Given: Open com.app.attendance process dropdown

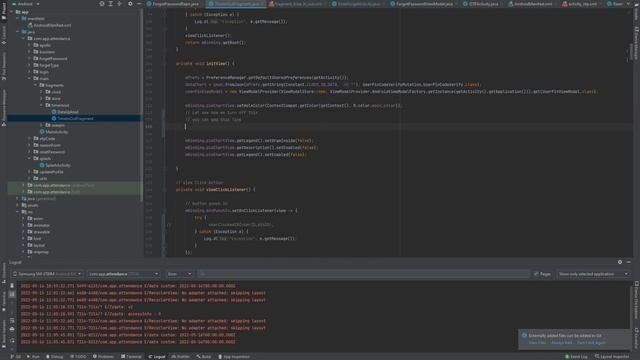Looking at the screenshot, I should pos(123,274).
